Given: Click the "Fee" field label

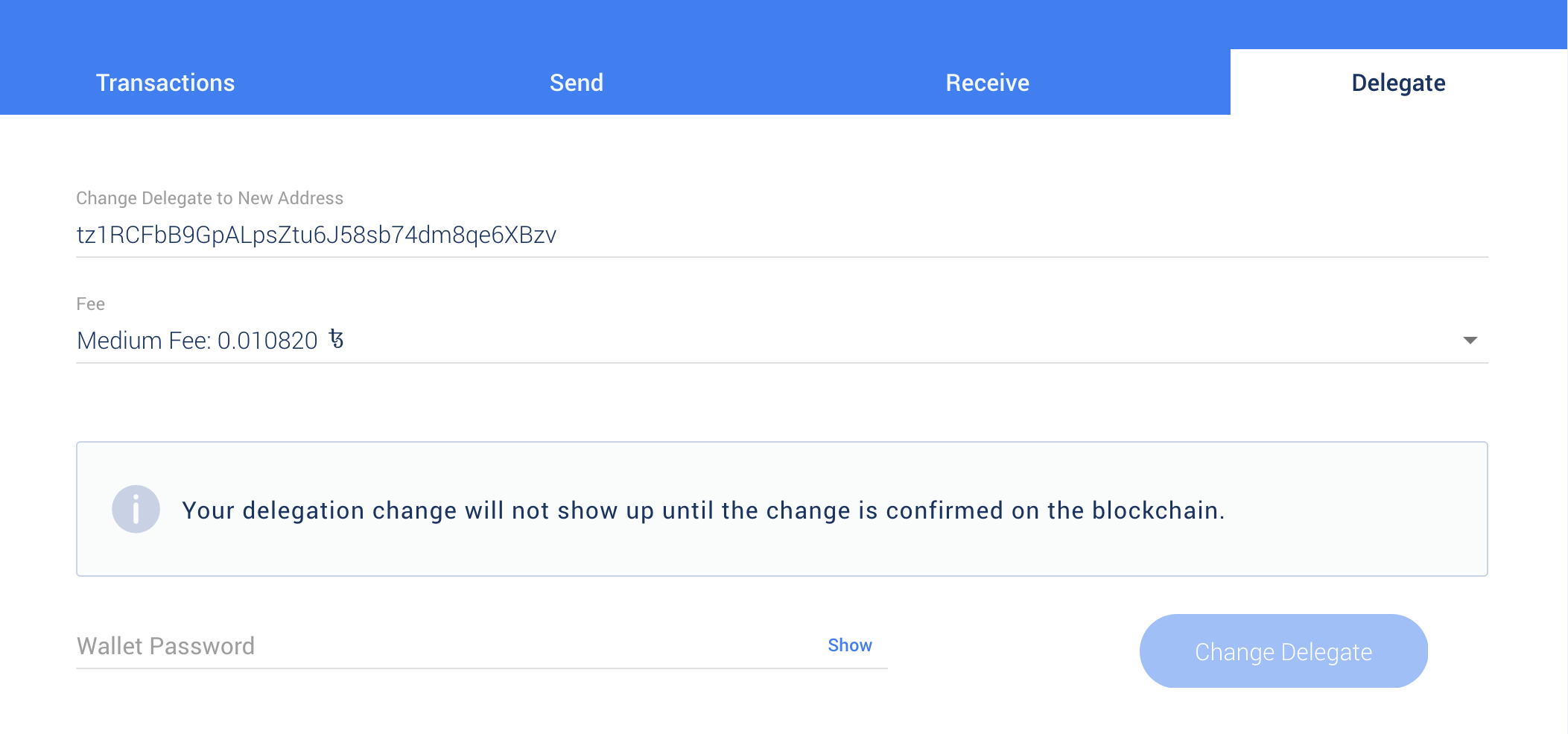Looking at the screenshot, I should [91, 304].
